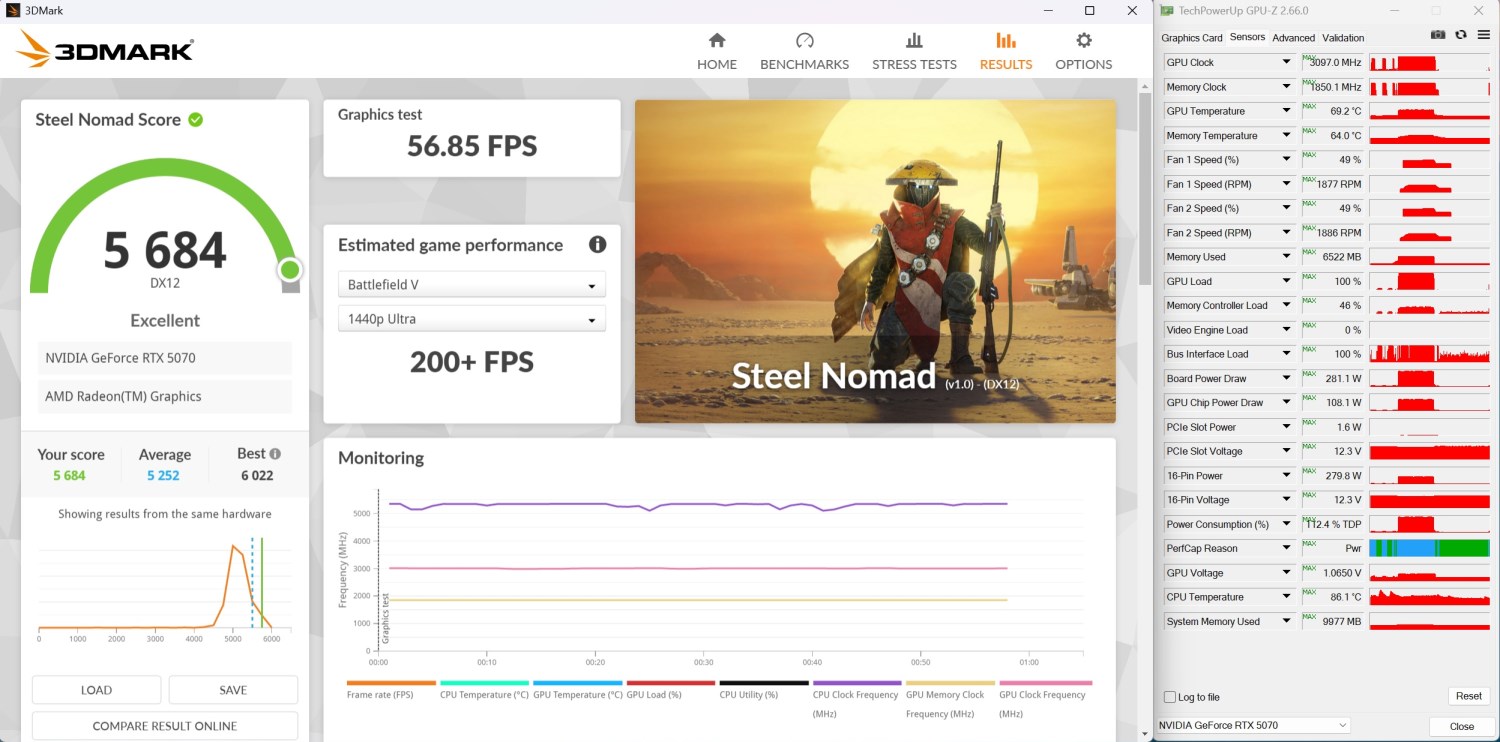Viewport: 1500px width, 742px height.
Task: Click the Compare Result Online button
Action: pos(165,726)
